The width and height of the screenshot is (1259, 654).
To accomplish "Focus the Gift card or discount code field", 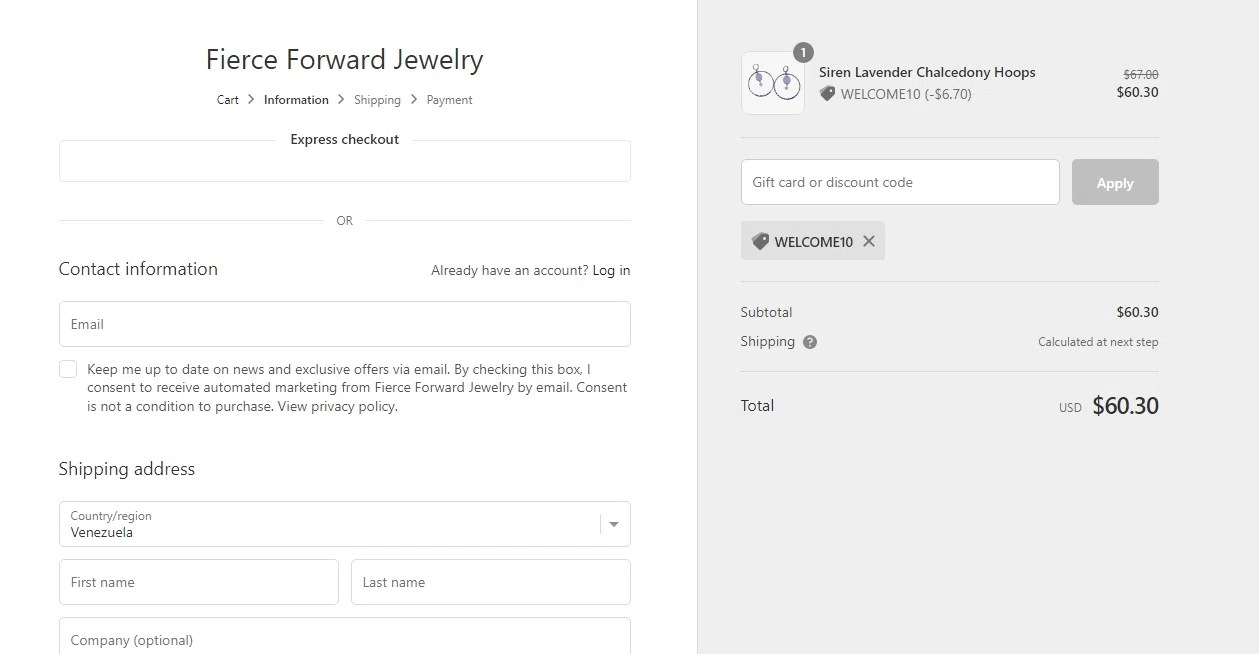I will (x=900, y=182).
